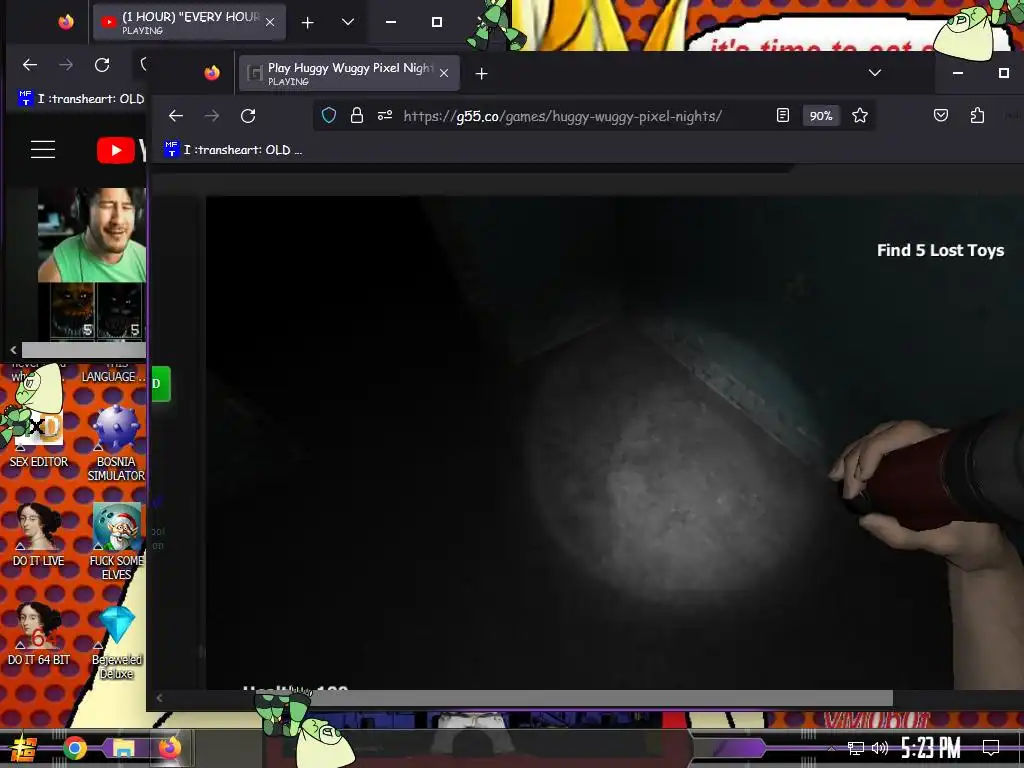Click the 'Find 5 Lost Toys' objective text
1024x768 pixels.
pyautogui.click(x=940, y=250)
